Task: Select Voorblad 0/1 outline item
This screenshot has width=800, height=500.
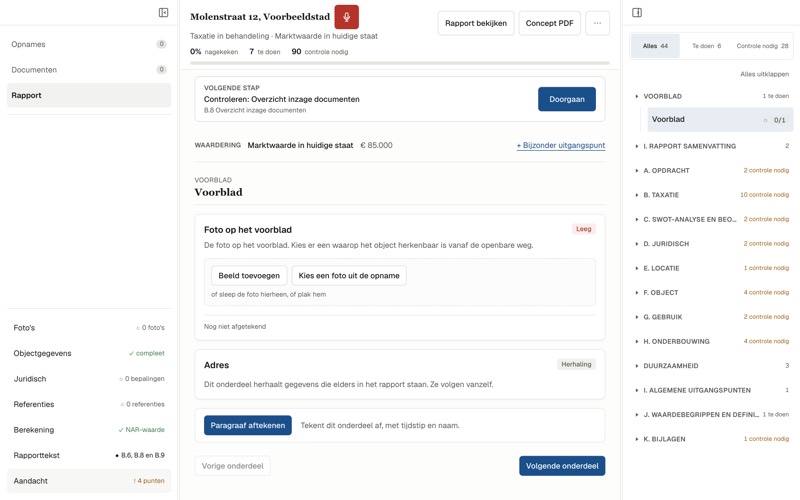Action: point(720,120)
